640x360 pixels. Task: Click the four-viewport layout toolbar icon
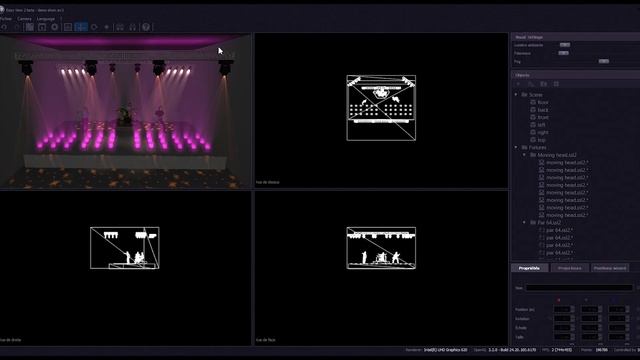(81, 27)
